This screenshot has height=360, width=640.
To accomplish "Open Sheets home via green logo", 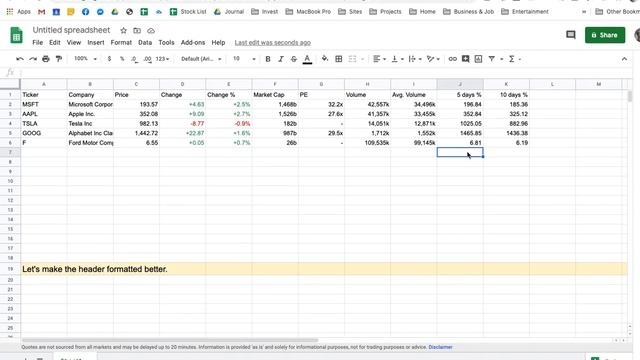I will pyautogui.click(x=16, y=35).
